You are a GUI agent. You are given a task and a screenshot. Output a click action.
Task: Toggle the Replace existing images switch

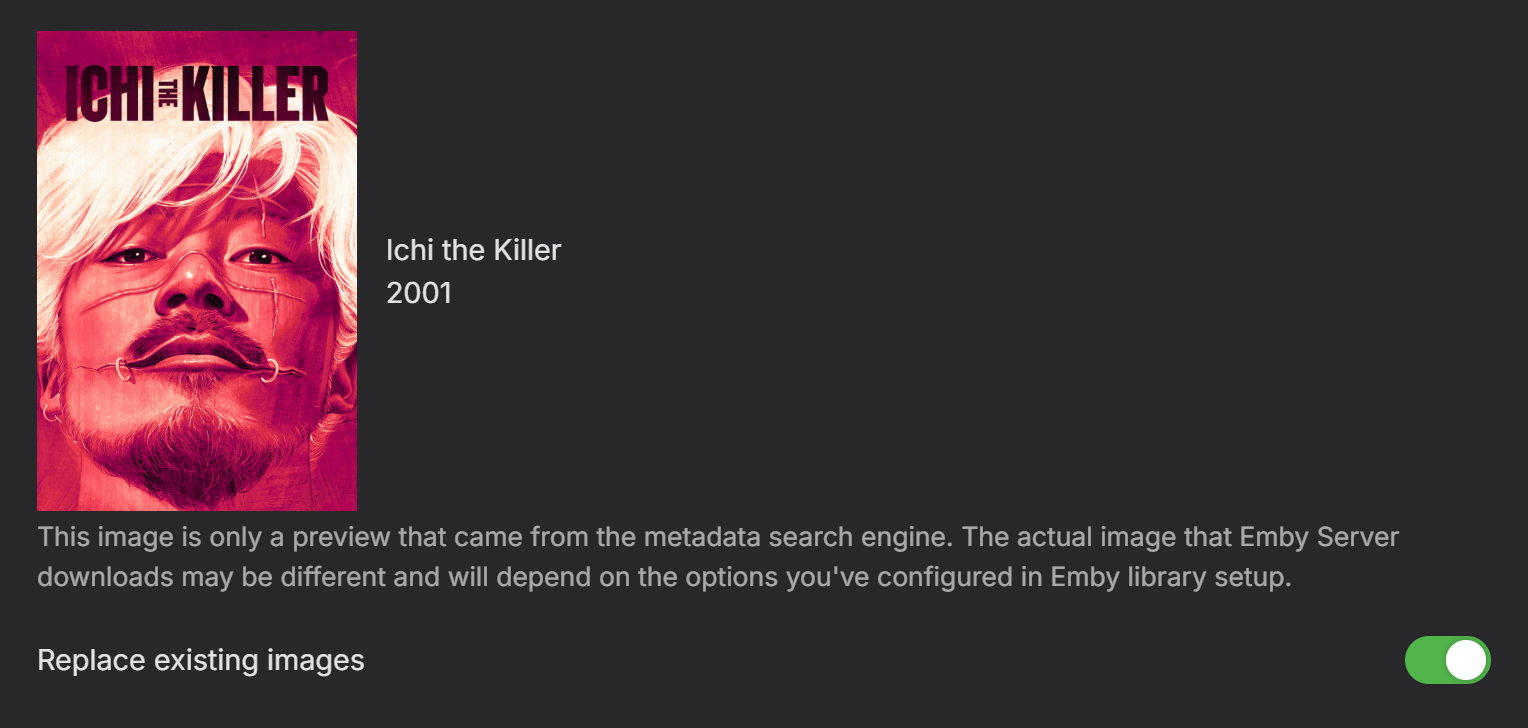click(1447, 661)
